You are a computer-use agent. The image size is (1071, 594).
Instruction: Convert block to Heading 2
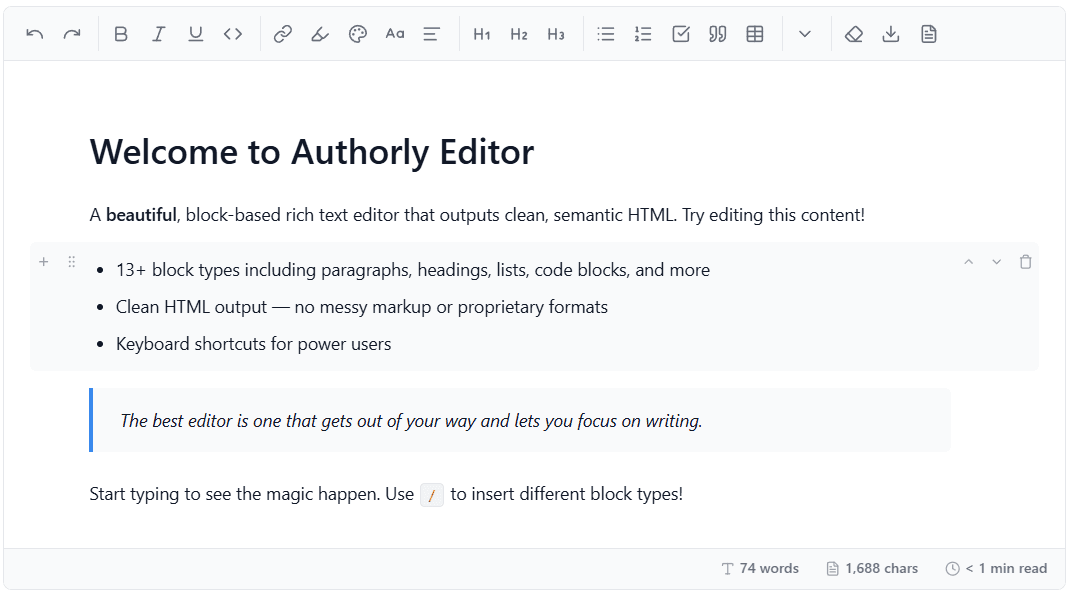click(518, 34)
